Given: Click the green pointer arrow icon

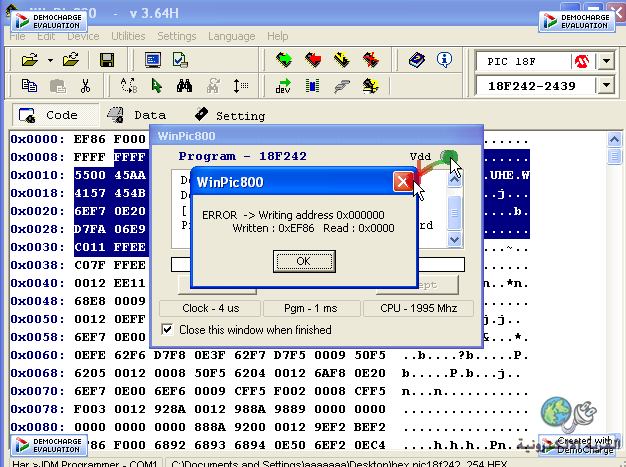Looking at the screenshot, I should pos(156,86).
